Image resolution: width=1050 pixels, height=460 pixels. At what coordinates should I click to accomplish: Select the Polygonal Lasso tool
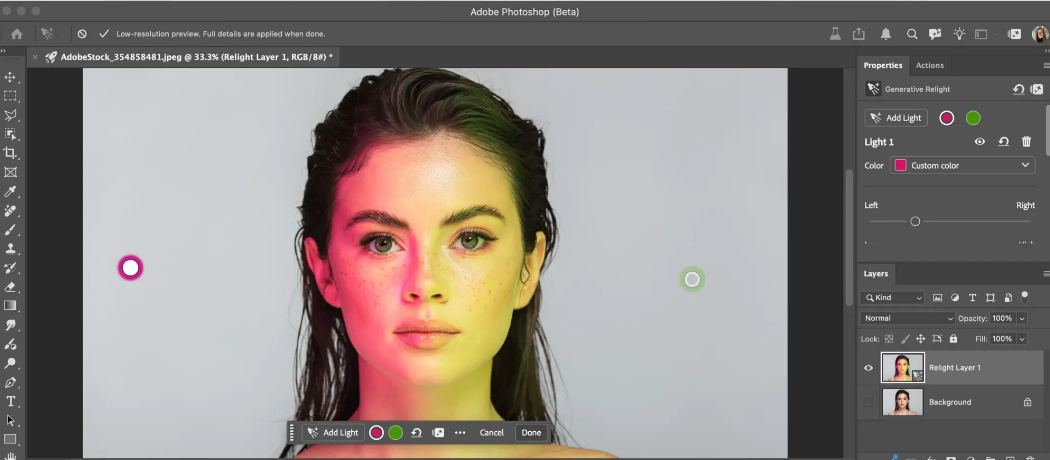pyautogui.click(x=10, y=115)
